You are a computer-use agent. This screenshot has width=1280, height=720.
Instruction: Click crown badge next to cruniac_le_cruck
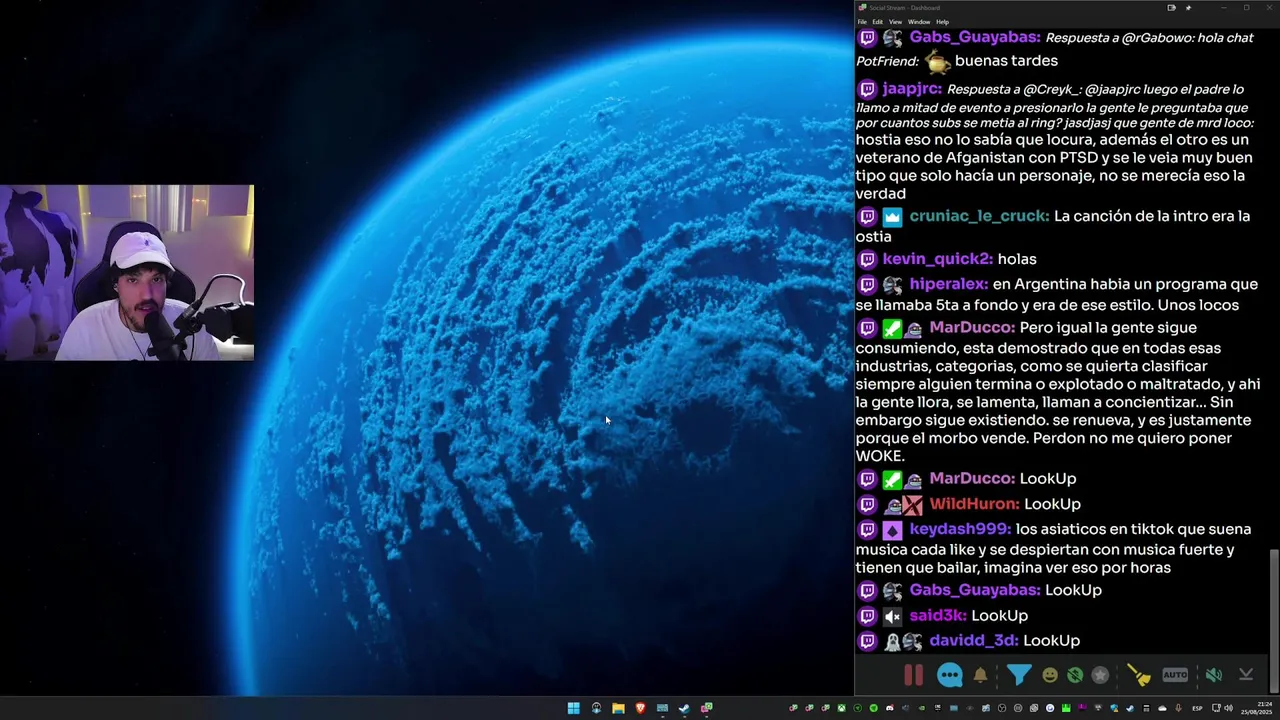click(892, 217)
